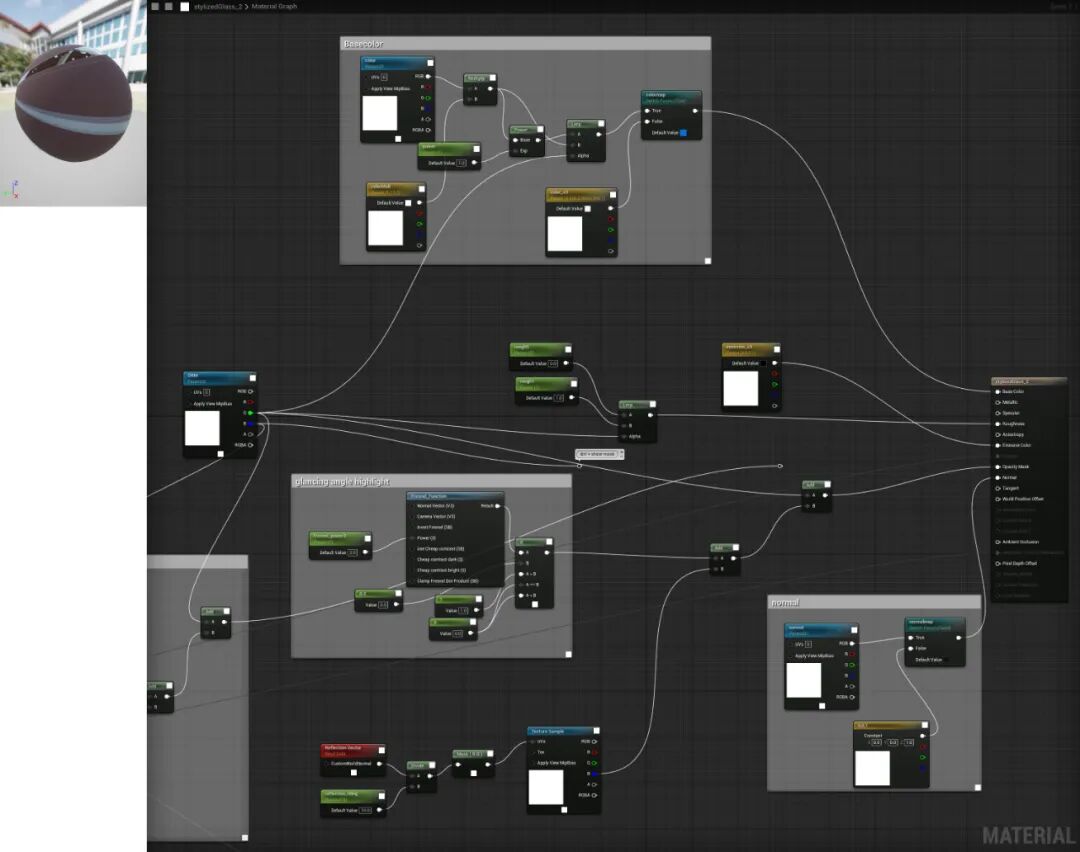Click the Emissive Color pin on material output
1080x852 pixels.
(x=997, y=446)
